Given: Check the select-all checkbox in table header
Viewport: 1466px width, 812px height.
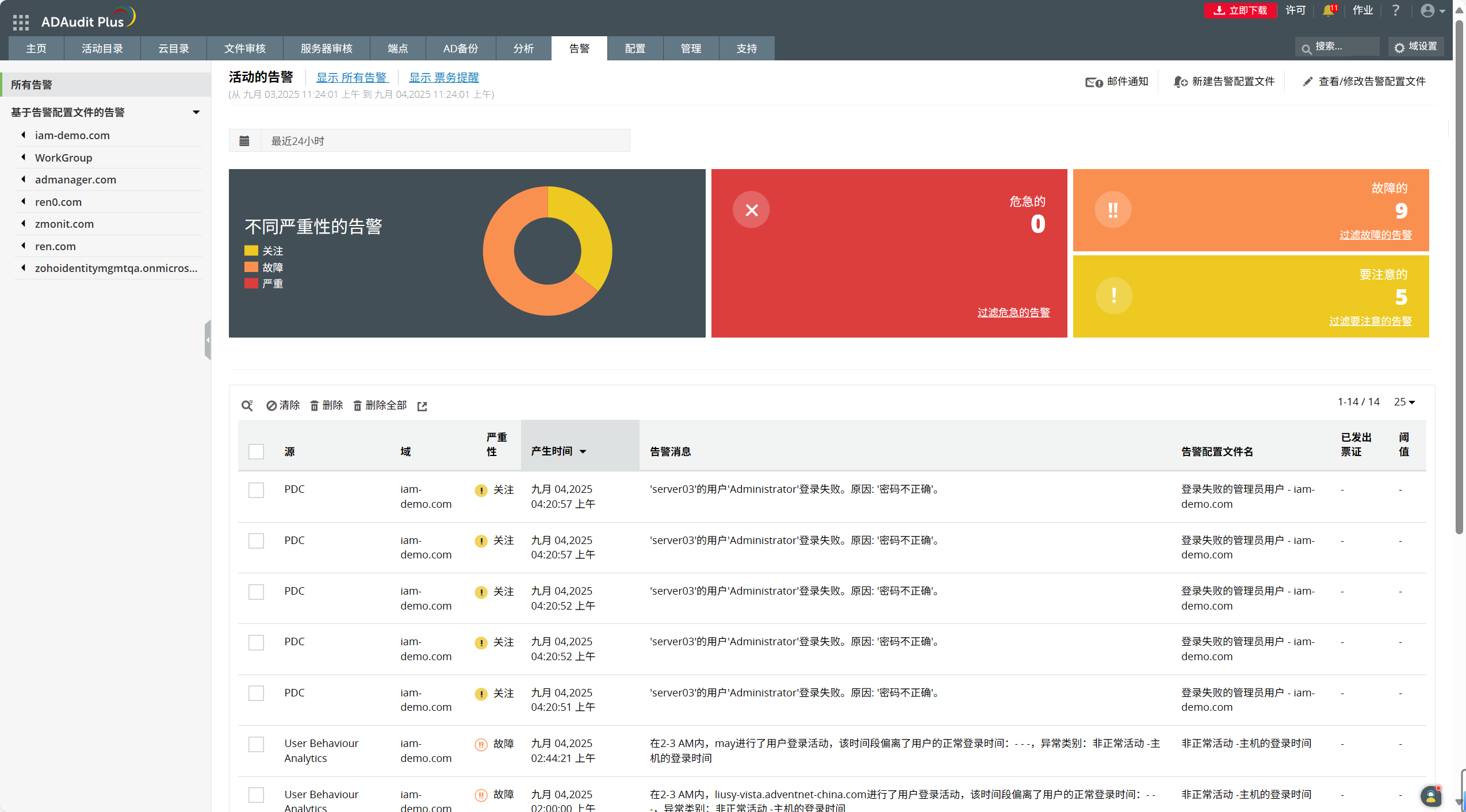Looking at the screenshot, I should pos(256,451).
